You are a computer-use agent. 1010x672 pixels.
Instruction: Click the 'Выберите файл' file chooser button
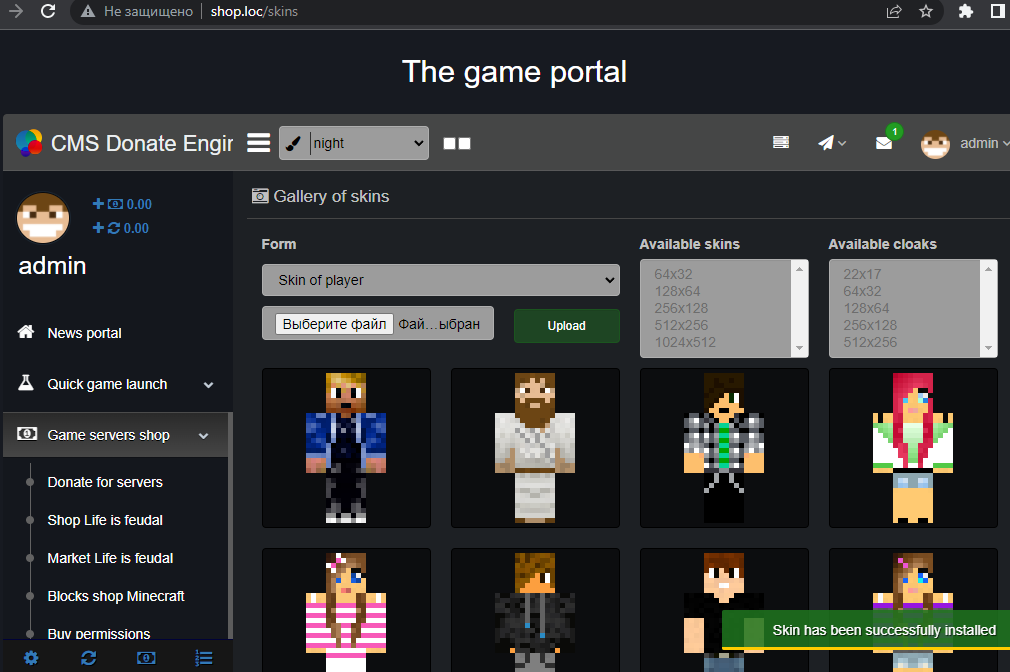334,324
